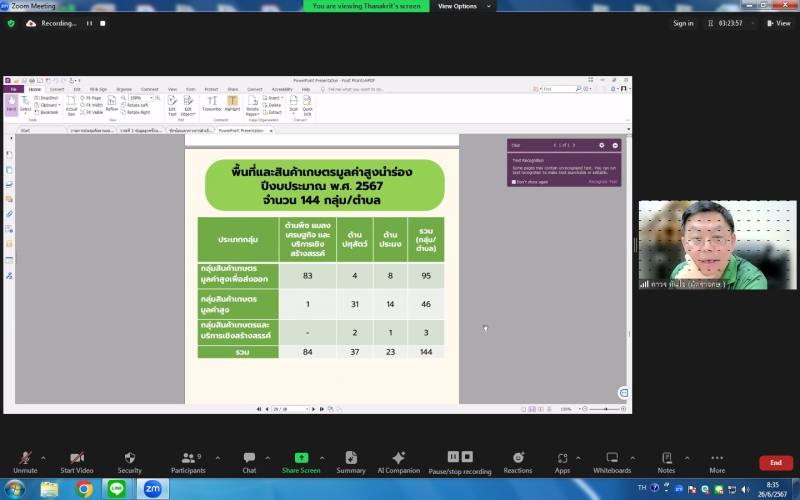Screen dimensions: 800x500
Task: Click the Recognize Text link
Action: 602,182
